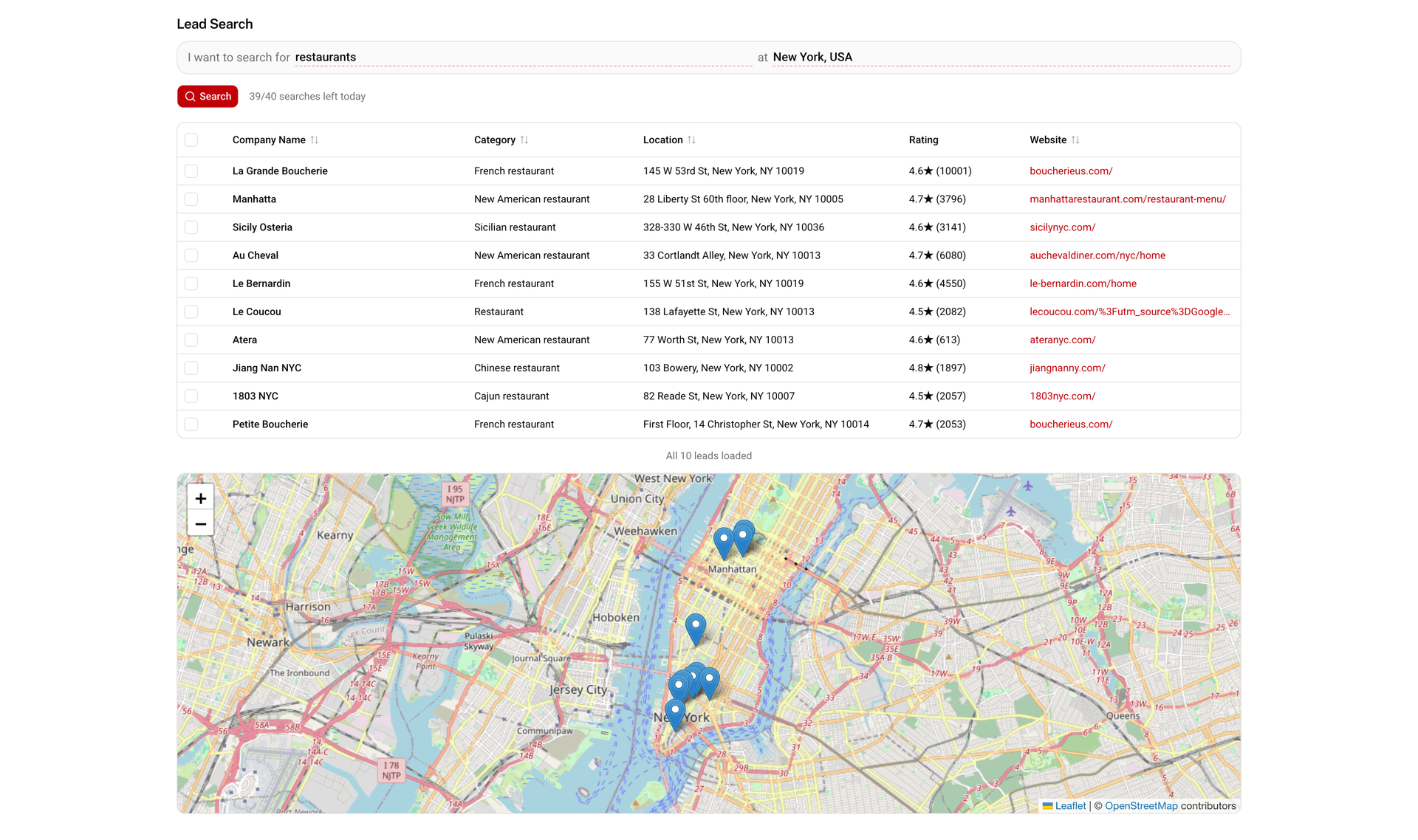
Task: Sort by Website using sort arrows
Action: click(x=1075, y=140)
